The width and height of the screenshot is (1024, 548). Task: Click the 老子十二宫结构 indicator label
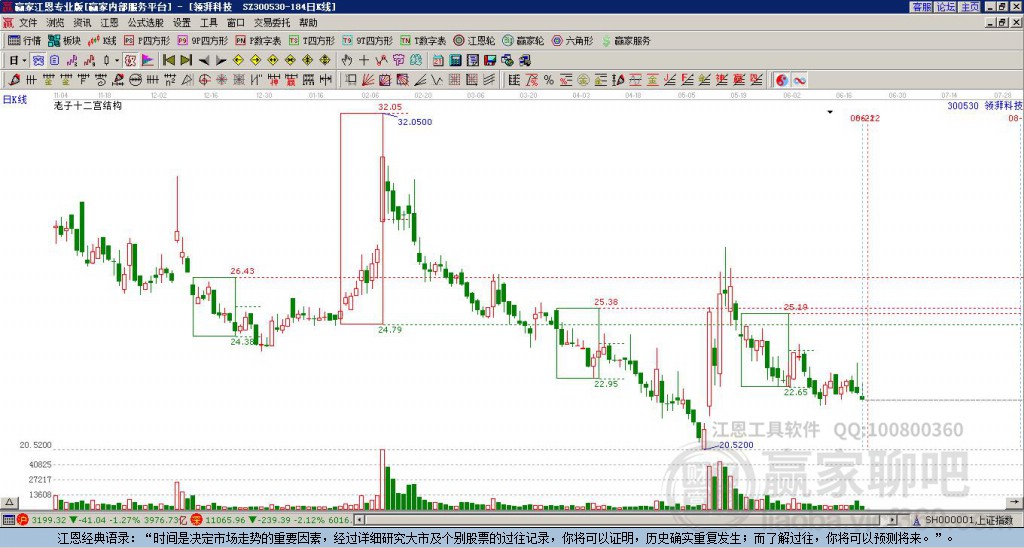88,105
